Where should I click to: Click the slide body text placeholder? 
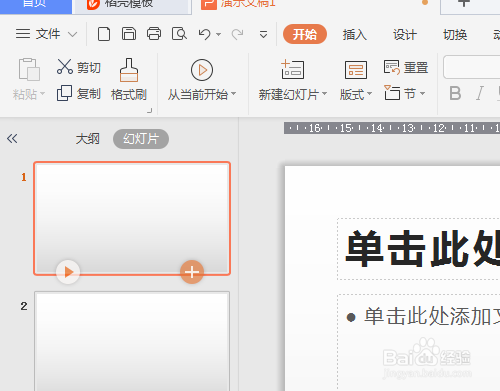(419, 343)
